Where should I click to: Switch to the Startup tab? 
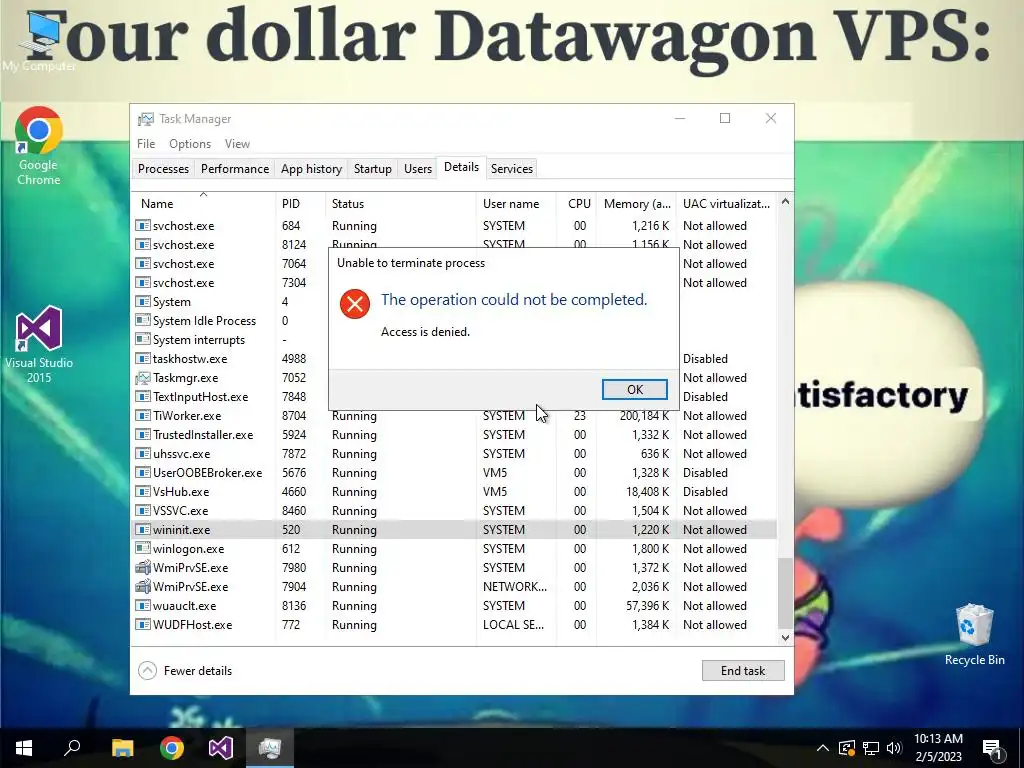373,168
